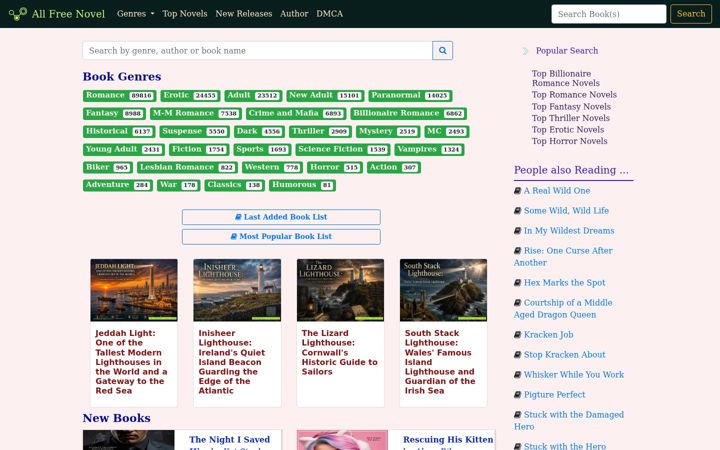Click the genre, author or book name search box
Screen dimensions: 720x450
258,51
